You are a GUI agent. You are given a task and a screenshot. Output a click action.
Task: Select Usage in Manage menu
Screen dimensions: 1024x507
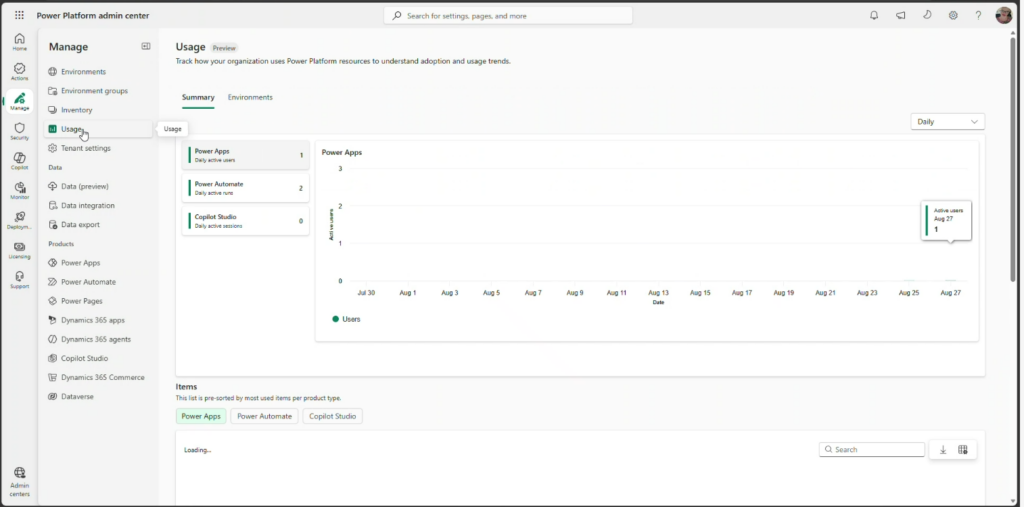click(x=98, y=129)
